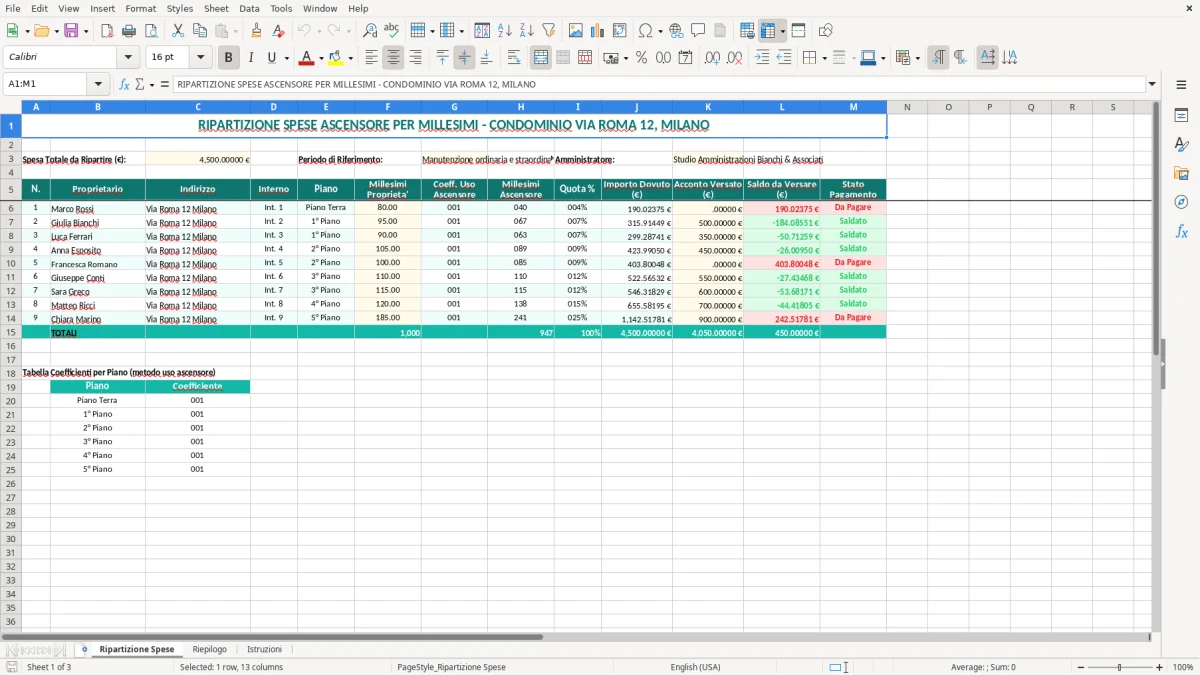
Task: Click the Print icon
Action: pyautogui.click(x=129, y=31)
